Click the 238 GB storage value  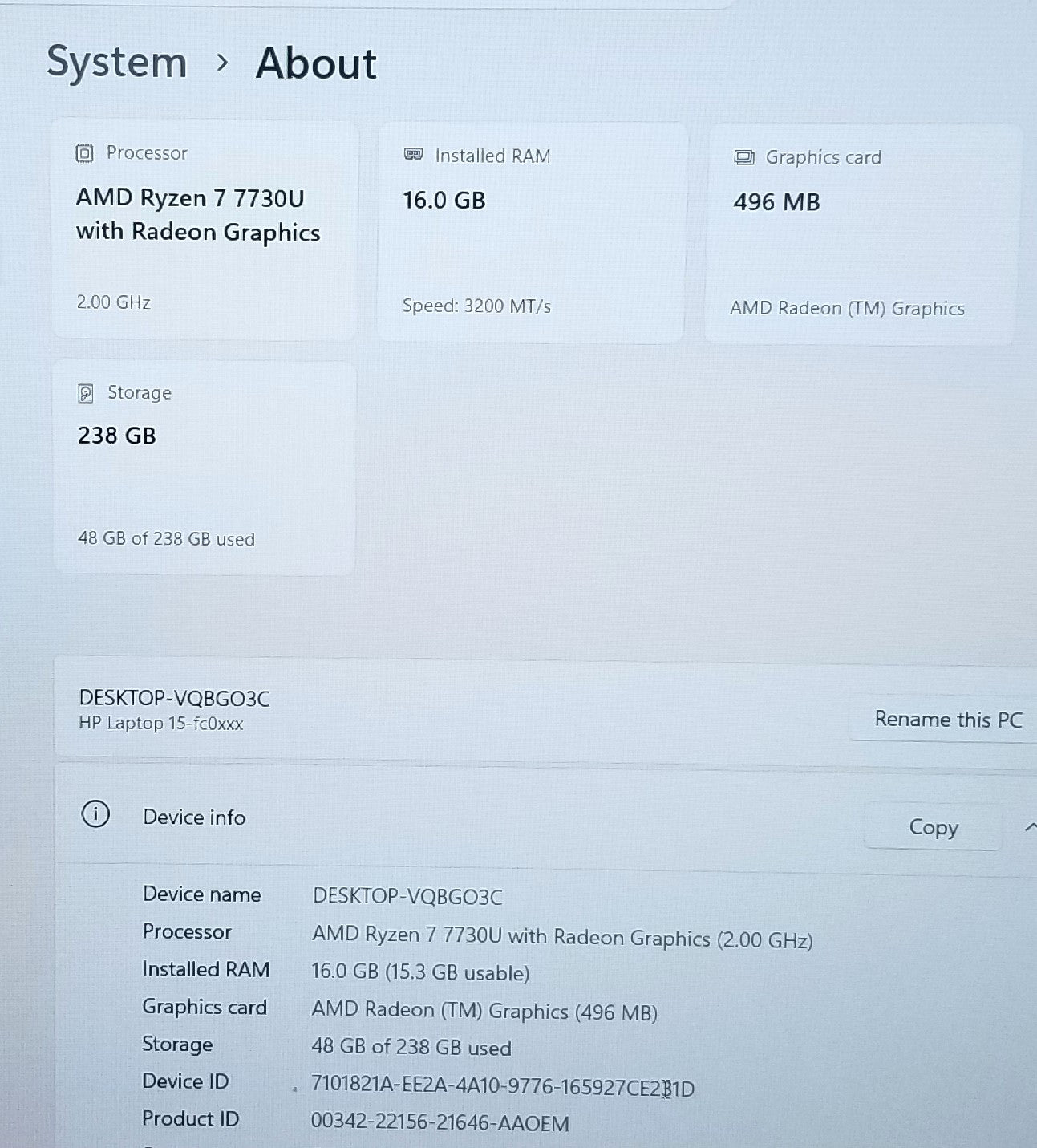click(x=117, y=436)
